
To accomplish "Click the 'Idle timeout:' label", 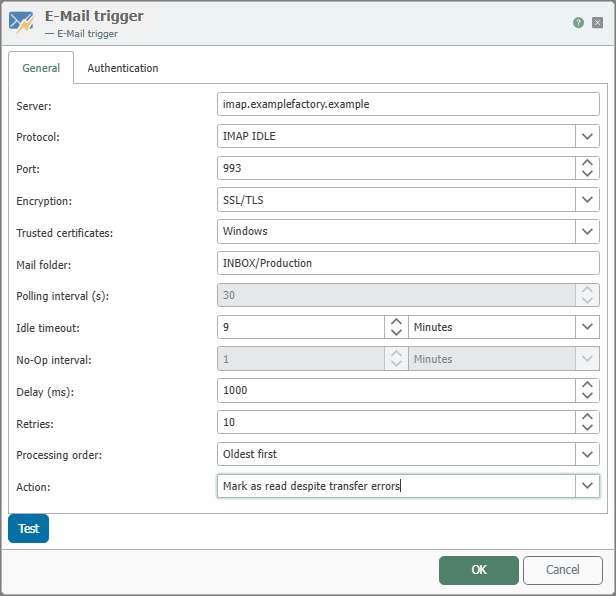I will click(48, 328).
